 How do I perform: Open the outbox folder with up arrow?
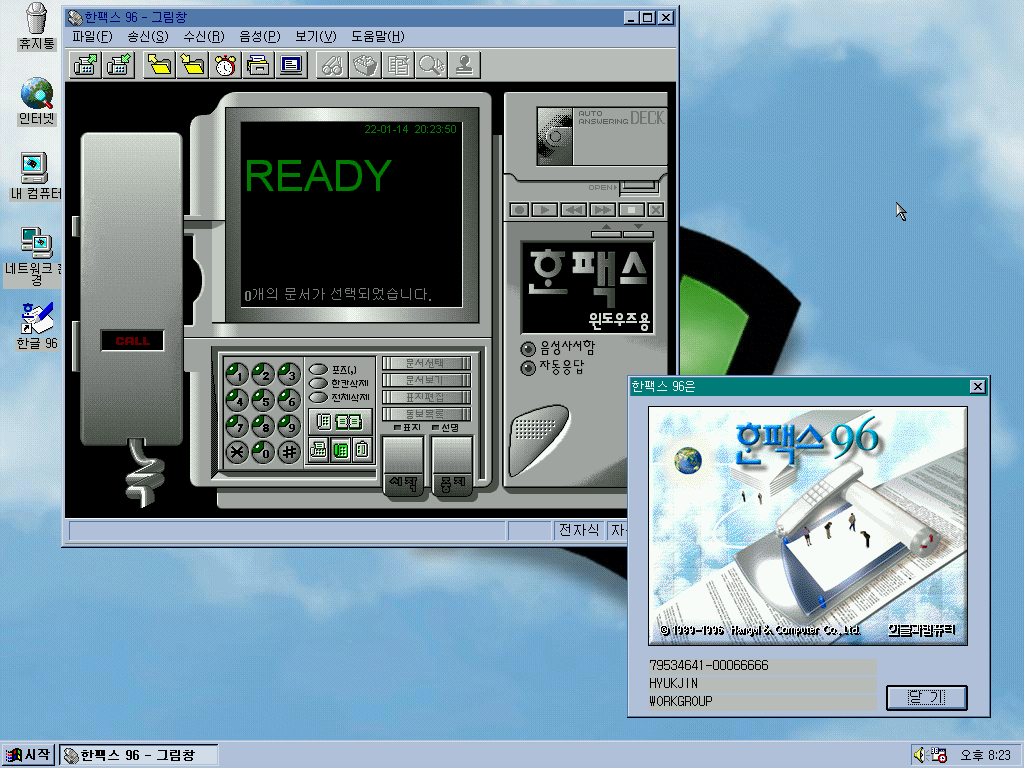pos(159,65)
